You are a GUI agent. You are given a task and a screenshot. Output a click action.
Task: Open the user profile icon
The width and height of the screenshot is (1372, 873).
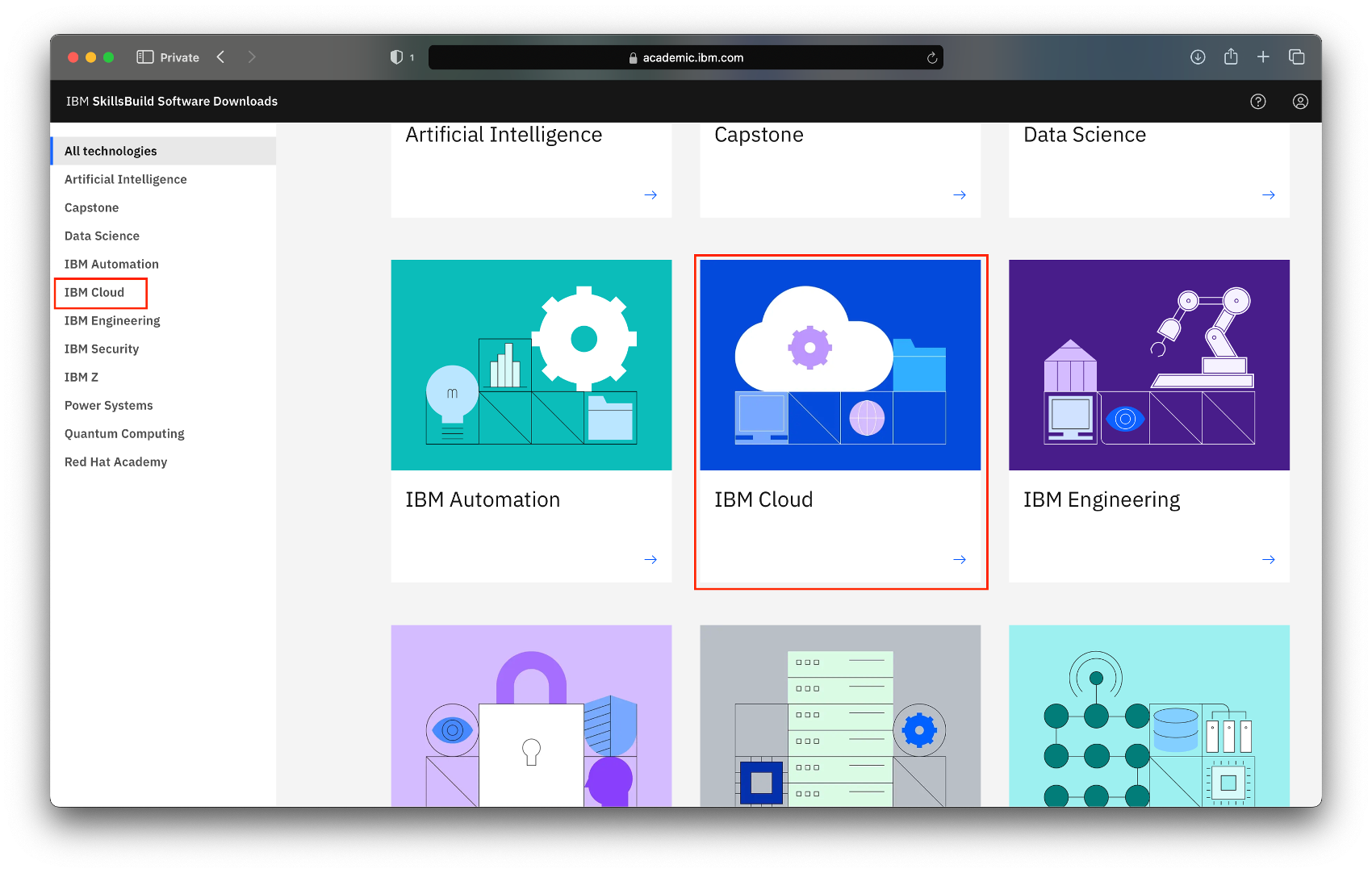pos(1300,102)
